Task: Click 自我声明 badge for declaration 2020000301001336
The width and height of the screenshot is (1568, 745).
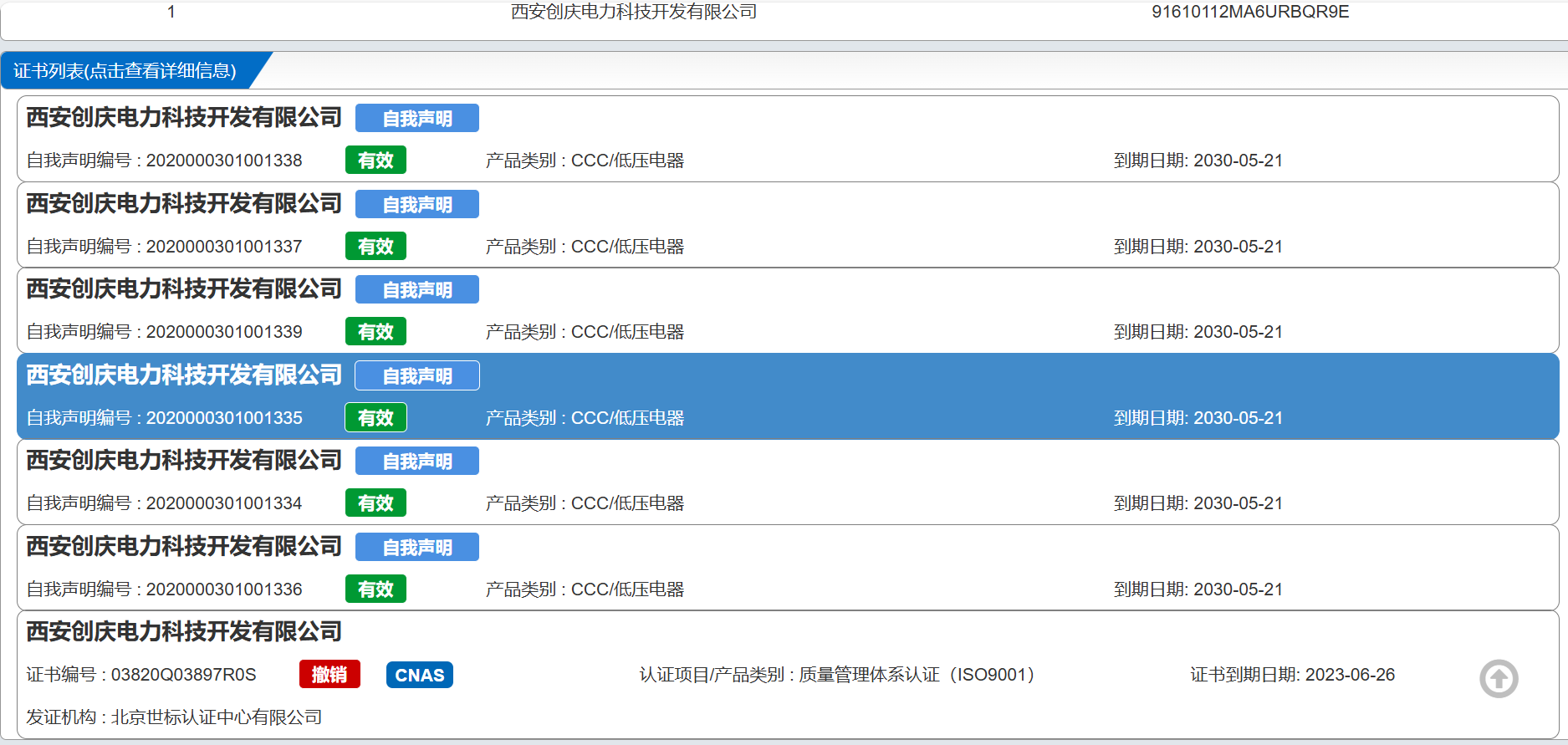Action: (417, 547)
